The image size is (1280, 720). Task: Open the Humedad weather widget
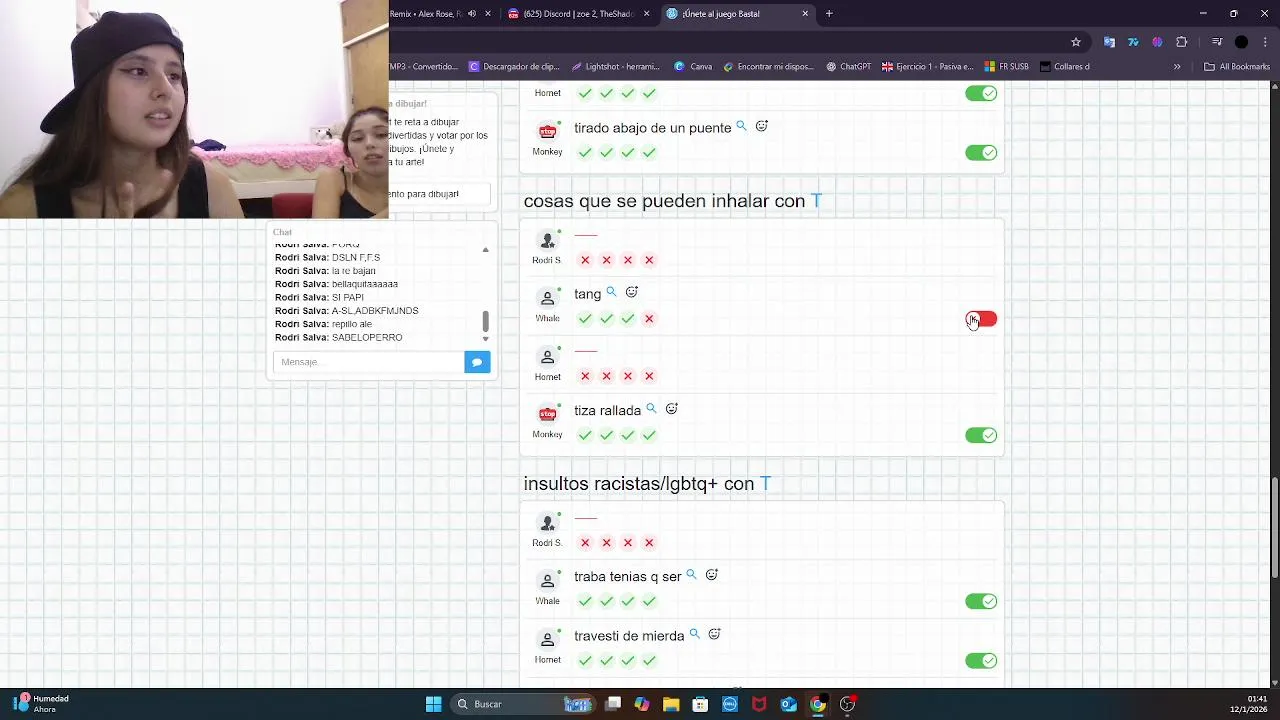pyautogui.click(x=41, y=704)
